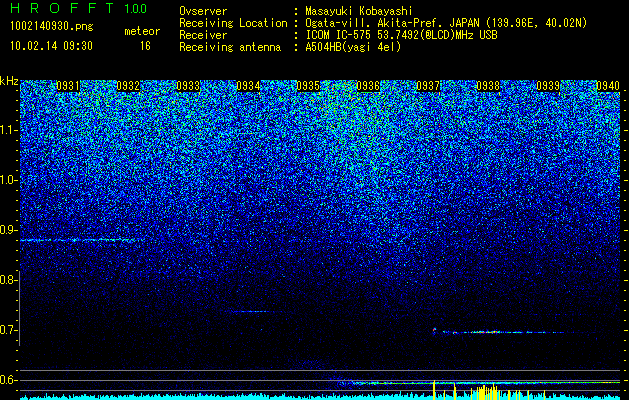Click the meteor label
Viewport: 629px width, 400px height.
click(x=142, y=31)
